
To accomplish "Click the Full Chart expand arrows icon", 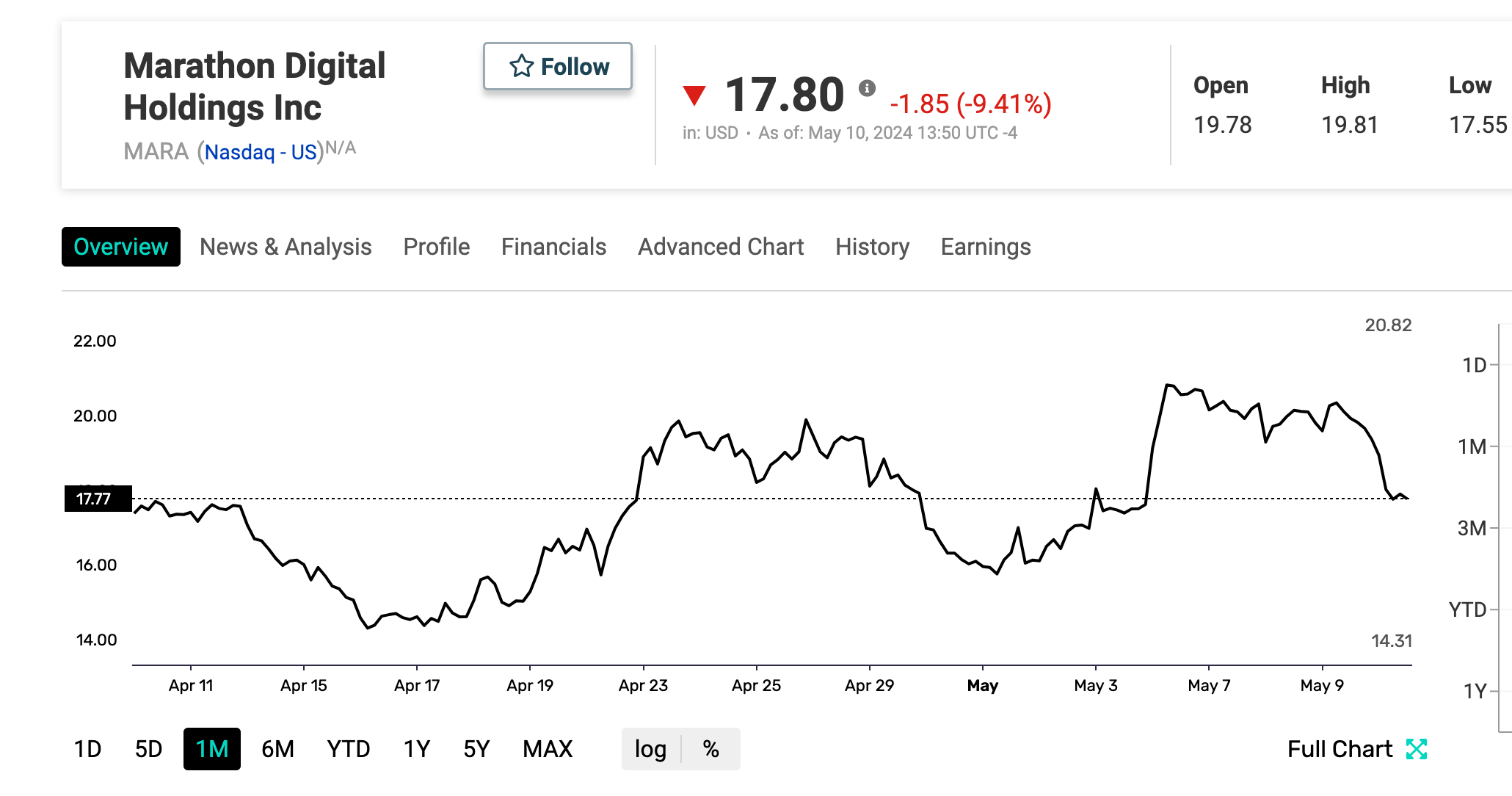I will pyautogui.click(x=1417, y=749).
